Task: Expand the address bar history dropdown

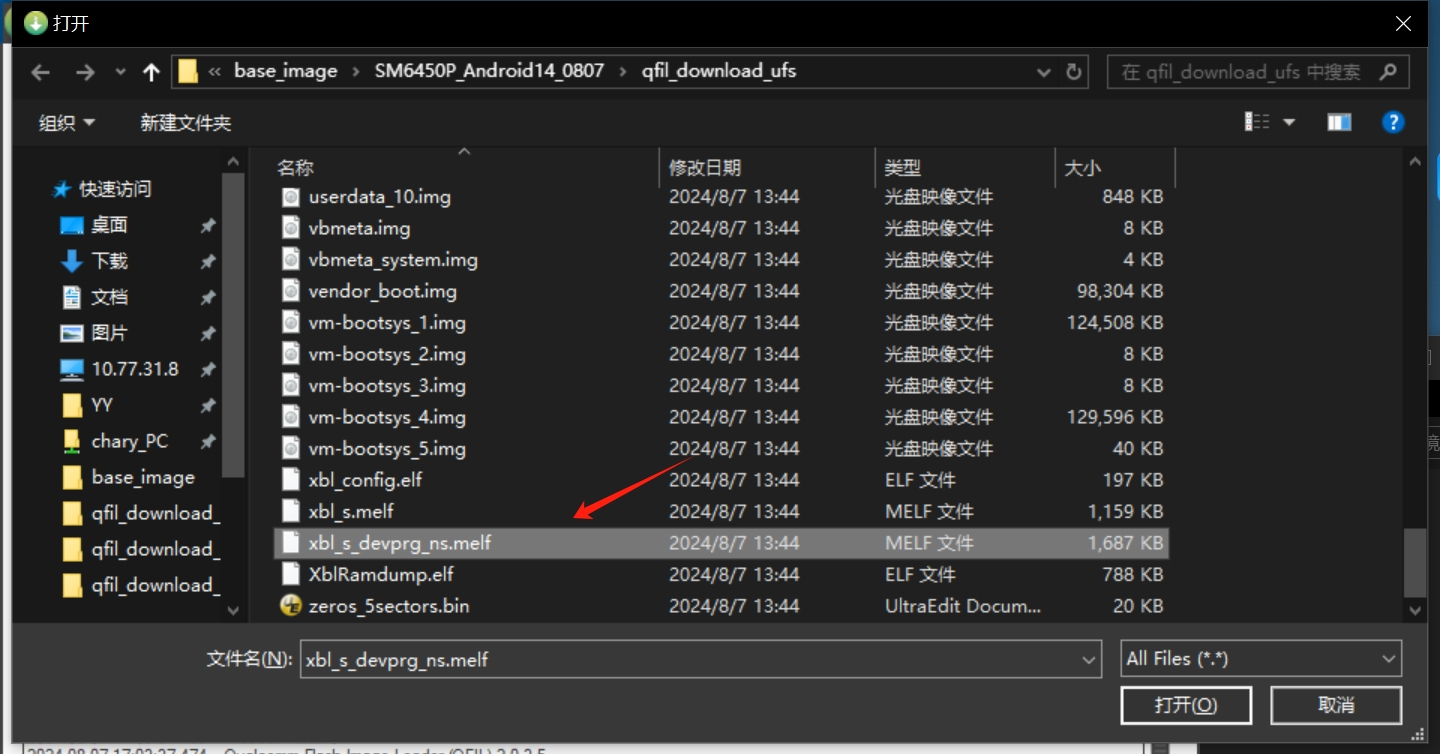Action: point(1043,72)
